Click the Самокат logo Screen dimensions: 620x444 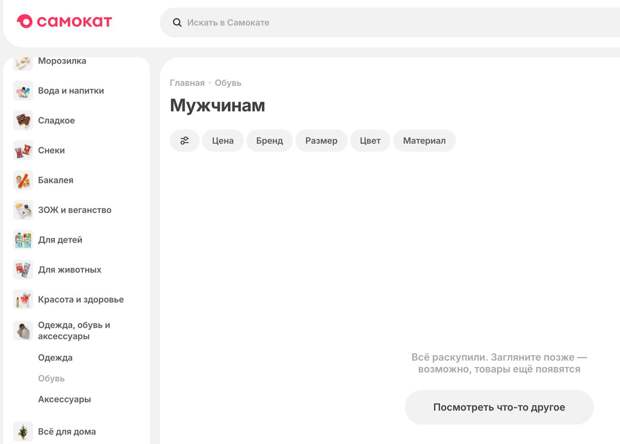coord(64,21)
